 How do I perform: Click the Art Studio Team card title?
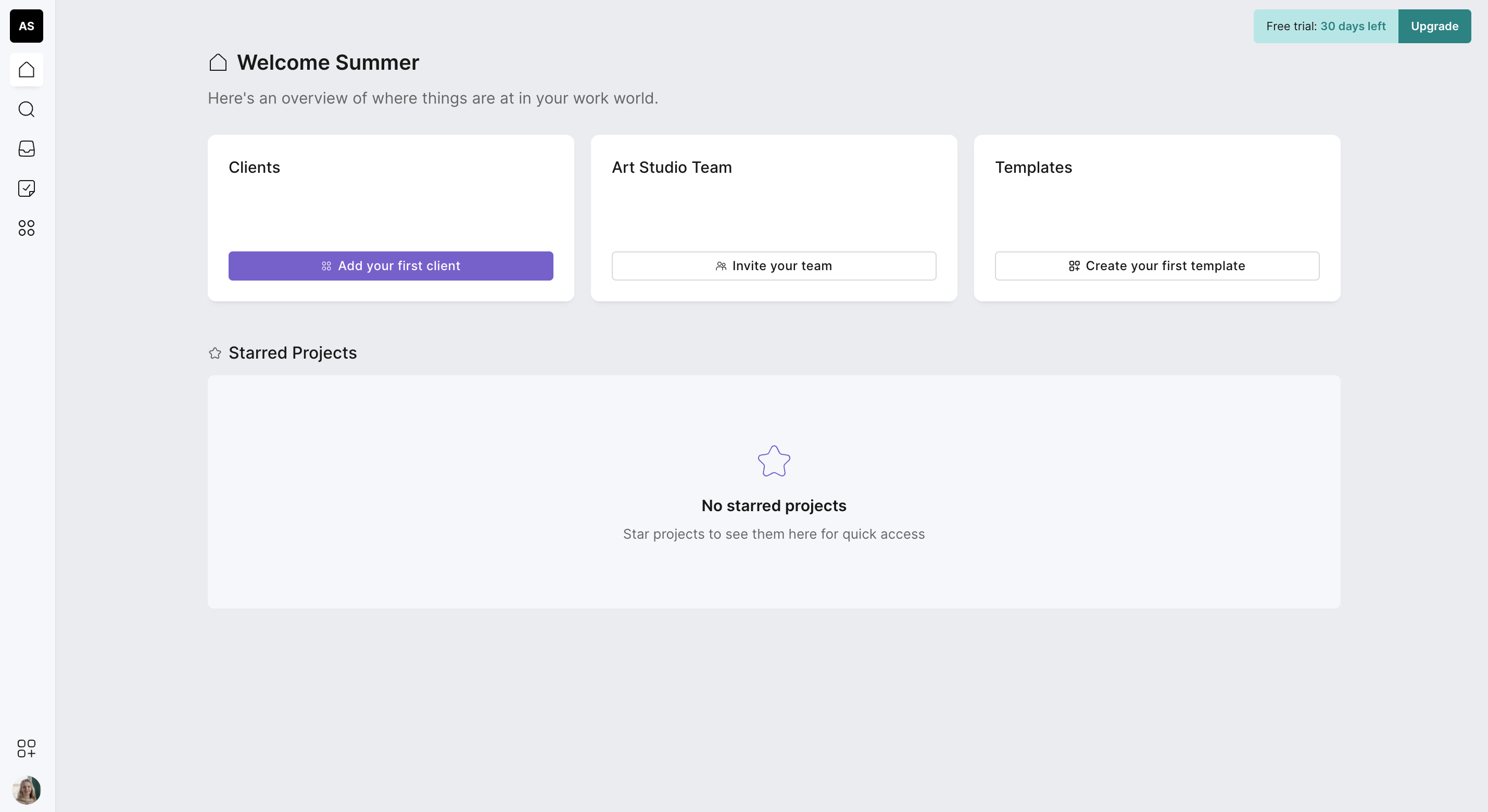point(671,168)
